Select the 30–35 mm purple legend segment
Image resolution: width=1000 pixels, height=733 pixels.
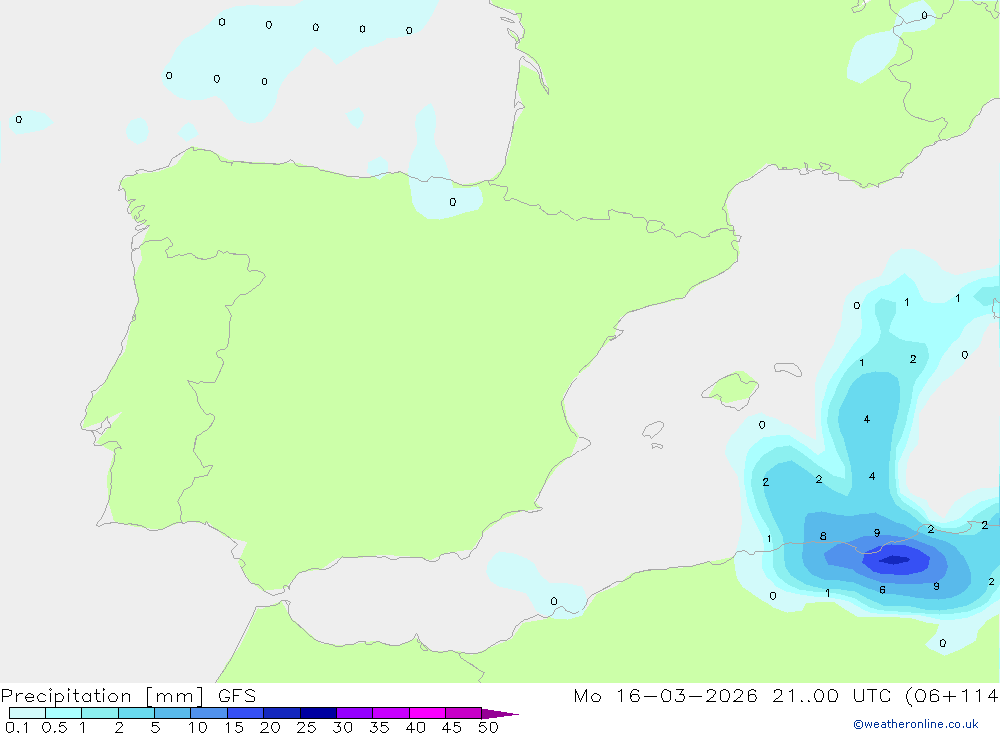tap(354, 713)
